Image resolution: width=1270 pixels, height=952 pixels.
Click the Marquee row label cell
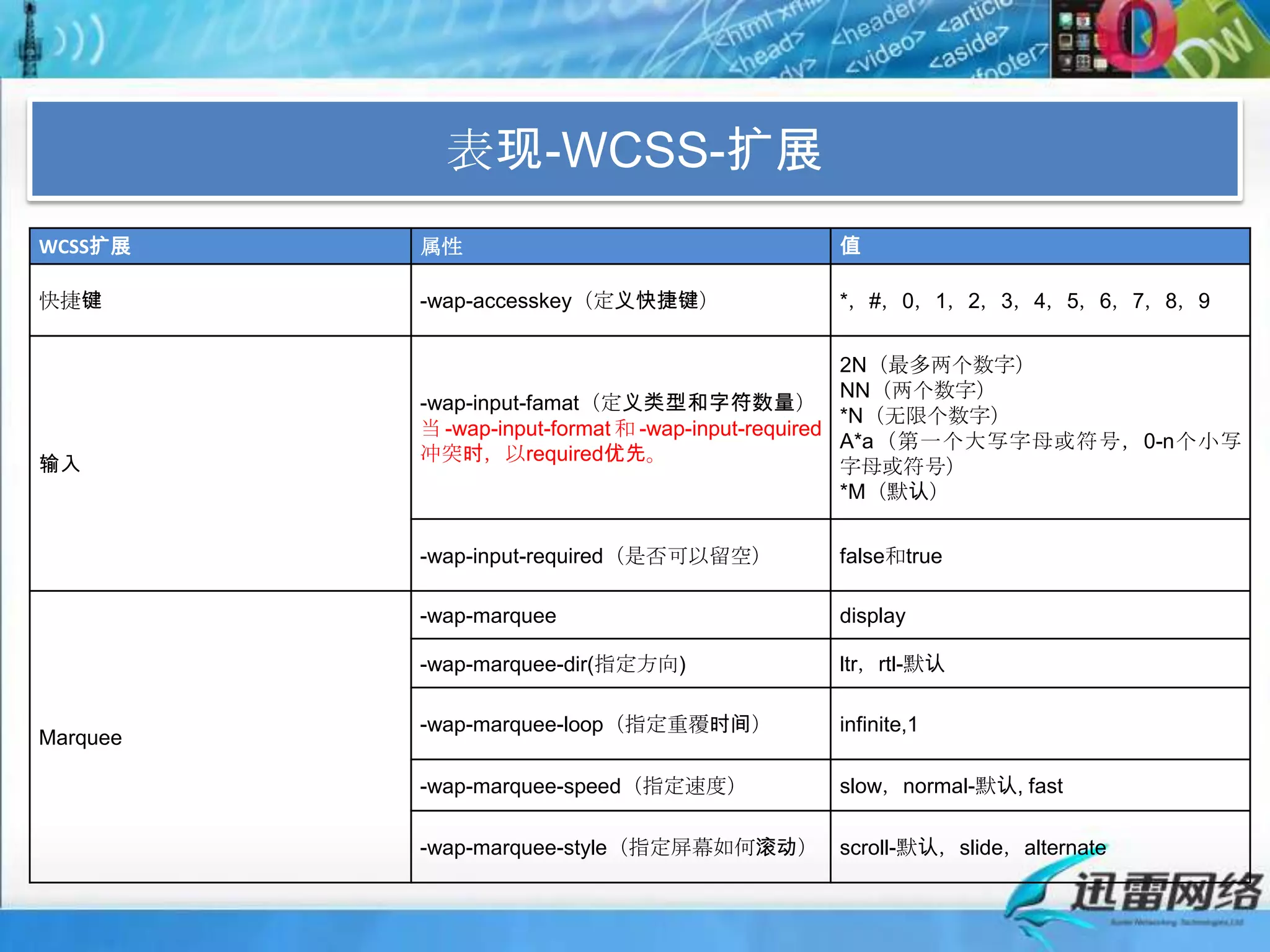220,738
